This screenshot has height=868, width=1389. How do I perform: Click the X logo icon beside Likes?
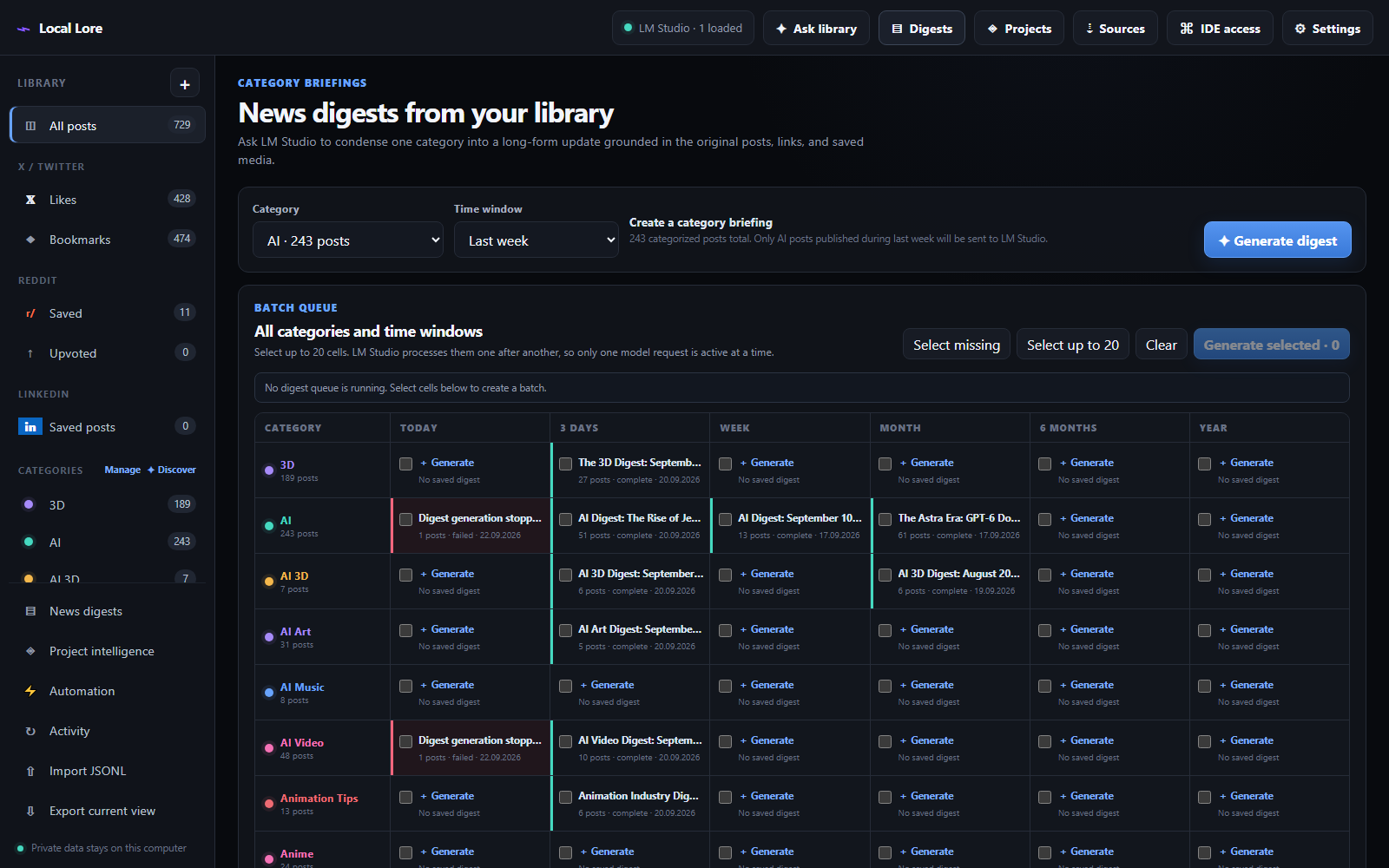click(x=30, y=200)
